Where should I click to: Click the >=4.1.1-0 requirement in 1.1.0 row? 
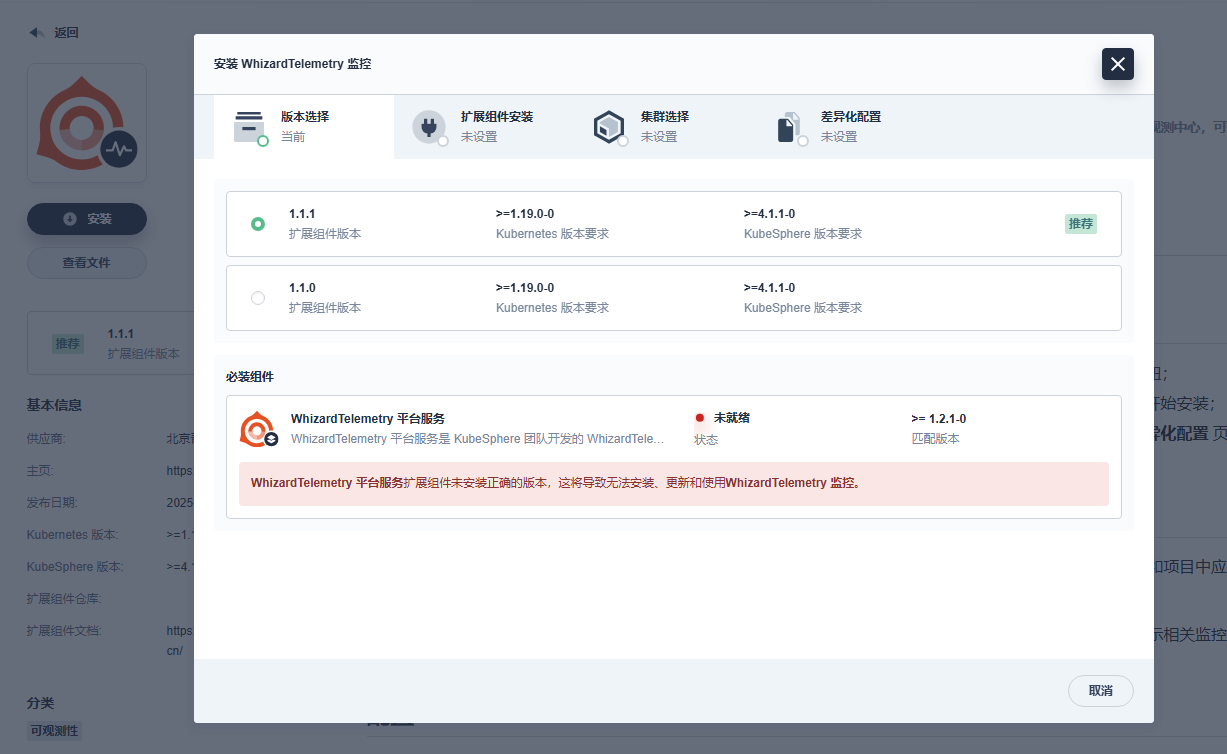pyautogui.click(x=770, y=288)
